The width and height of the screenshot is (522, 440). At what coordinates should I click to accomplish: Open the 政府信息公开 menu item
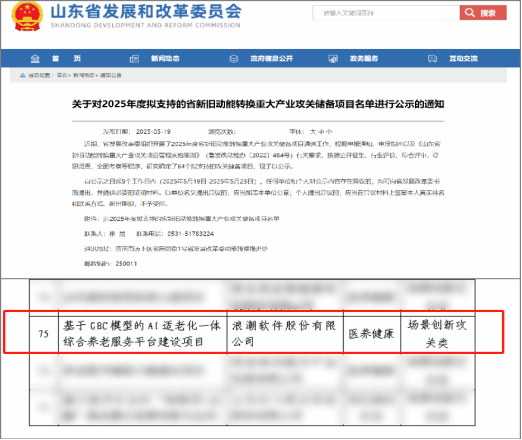coord(272,59)
